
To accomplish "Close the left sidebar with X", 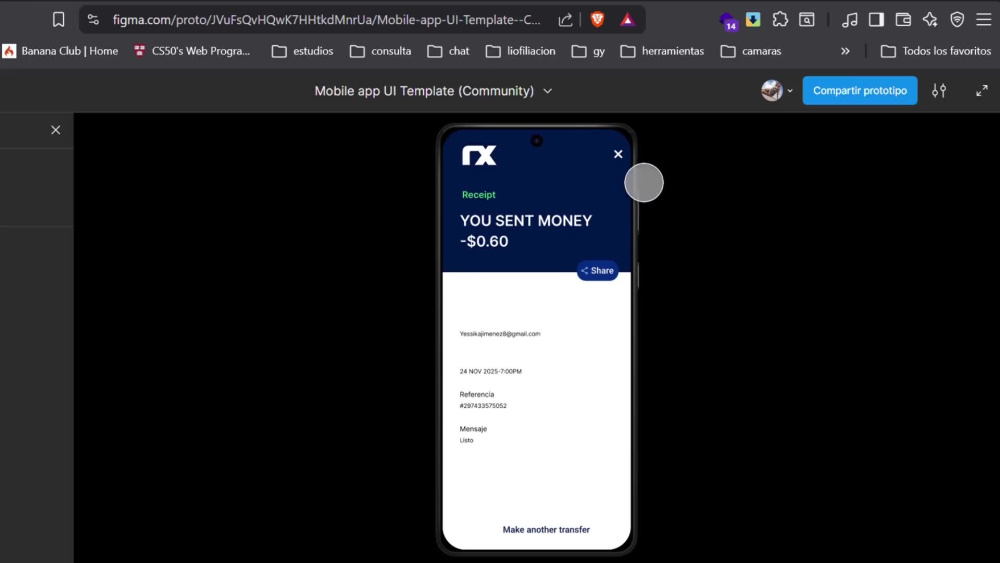I will pyautogui.click(x=55, y=130).
